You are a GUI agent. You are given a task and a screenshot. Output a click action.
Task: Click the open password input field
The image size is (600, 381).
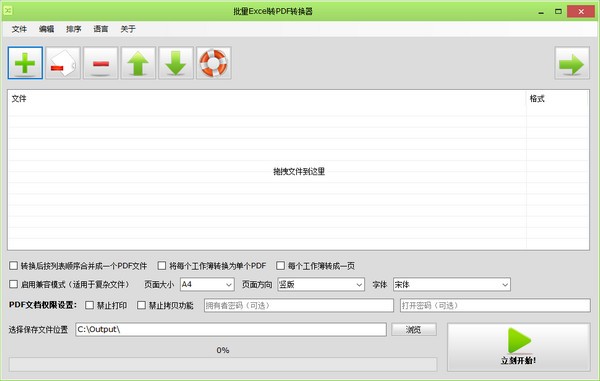pyautogui.click(x=495, y=306)
